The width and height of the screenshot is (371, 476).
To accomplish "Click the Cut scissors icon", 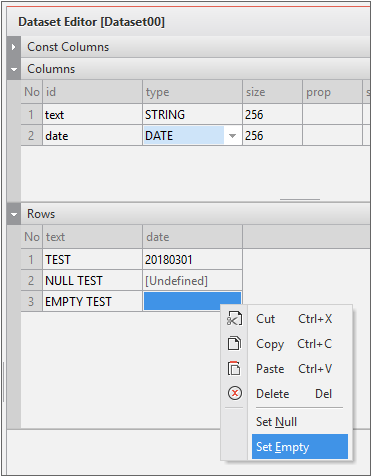I will coord(234,319).
